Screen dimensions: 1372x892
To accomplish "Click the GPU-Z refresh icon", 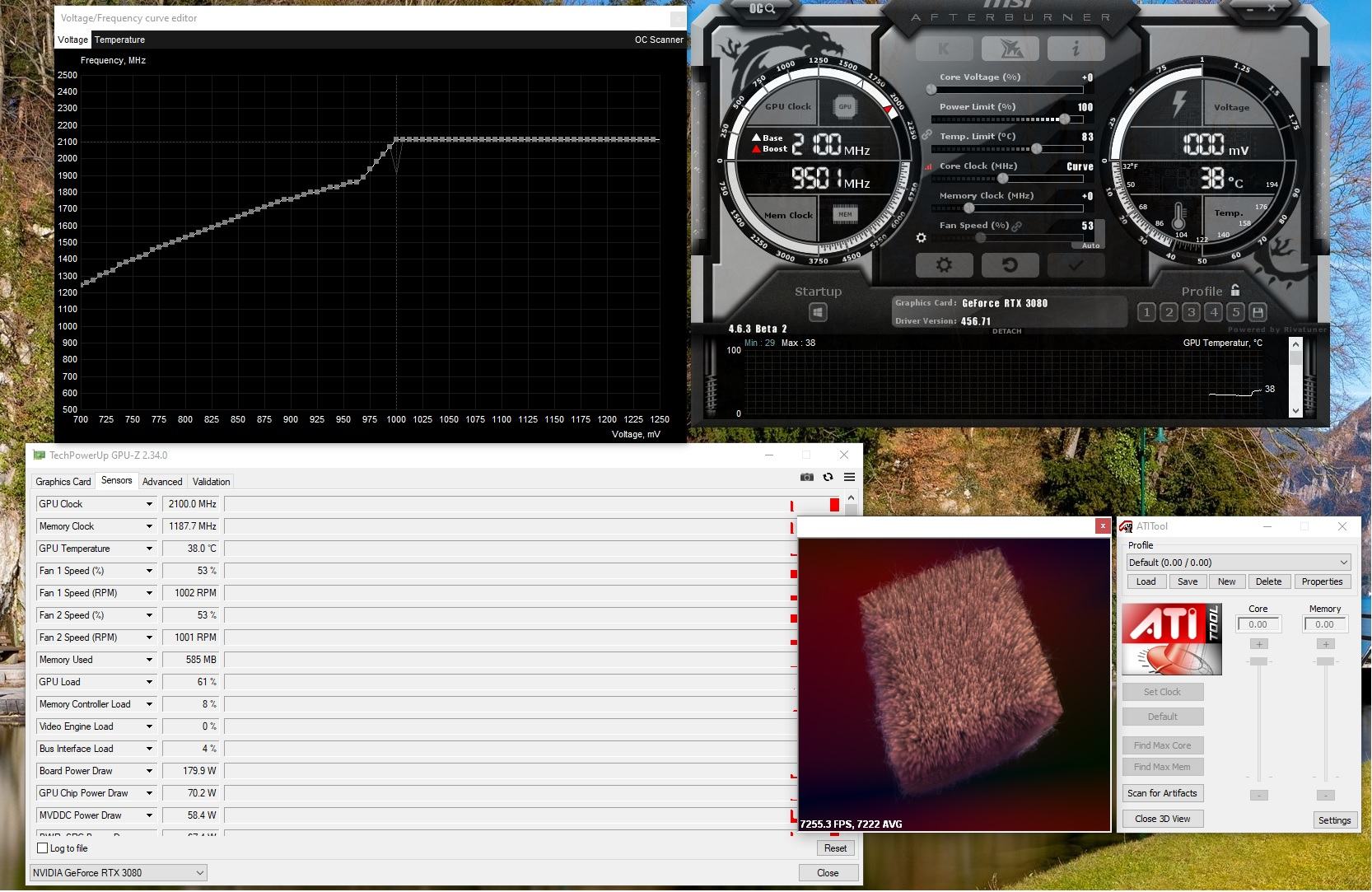I will pyautogui.click(x=828, y=477).
